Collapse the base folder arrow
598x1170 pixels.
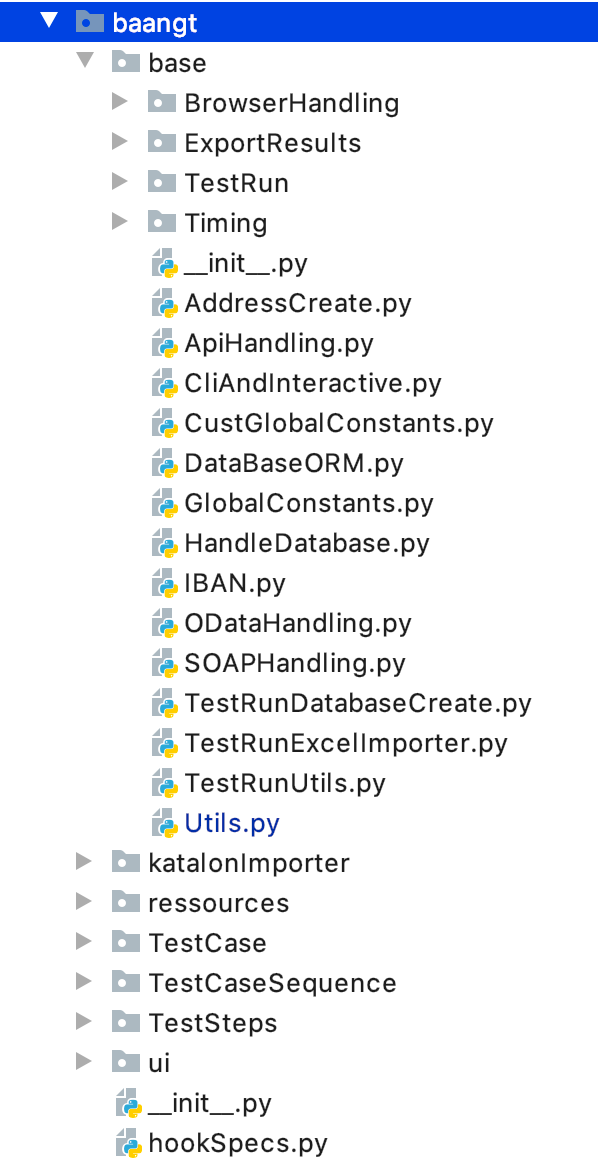85,62
